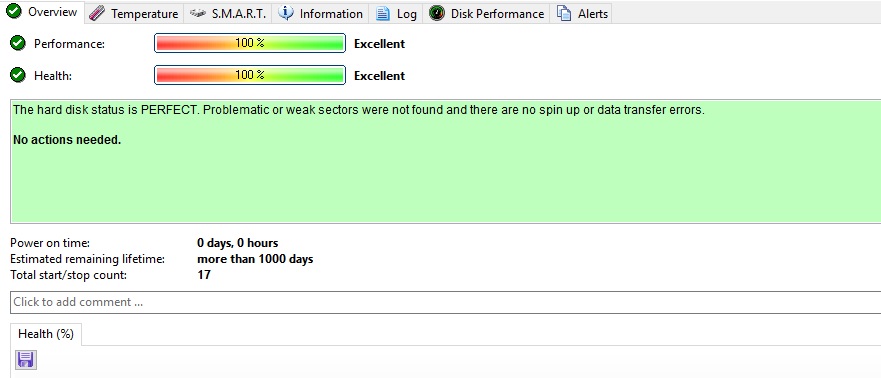Click the Performance 100 % progress bar

(x=249, y=43)
